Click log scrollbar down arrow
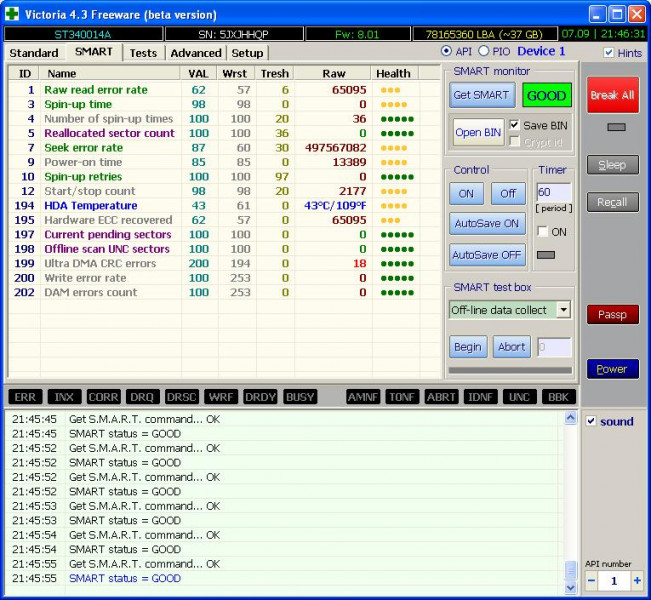The image size is (651, 600). pyautogui.click(x=571, y=588)
